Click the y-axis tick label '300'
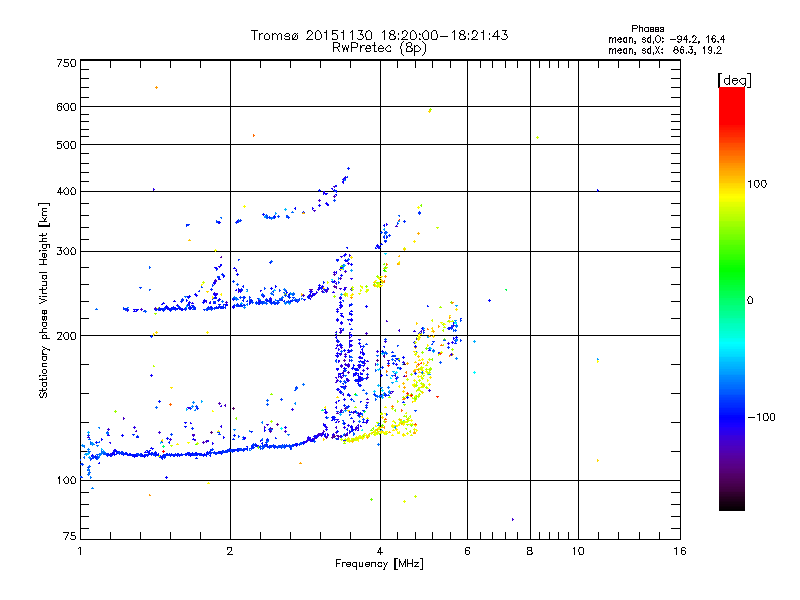 [x=66, y=252]
